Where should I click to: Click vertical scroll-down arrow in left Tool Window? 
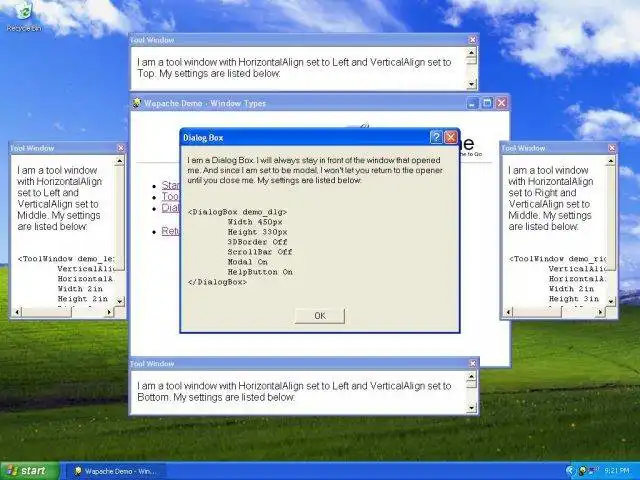tap(120, 302)
